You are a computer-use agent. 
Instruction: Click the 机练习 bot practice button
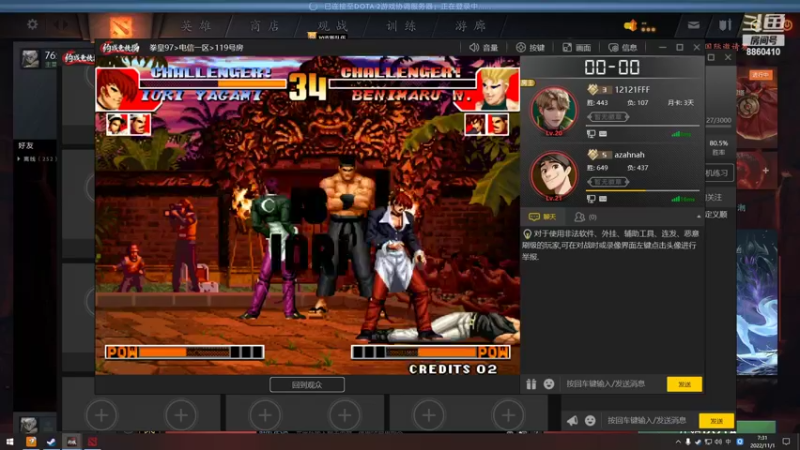(x=718, y=173)
